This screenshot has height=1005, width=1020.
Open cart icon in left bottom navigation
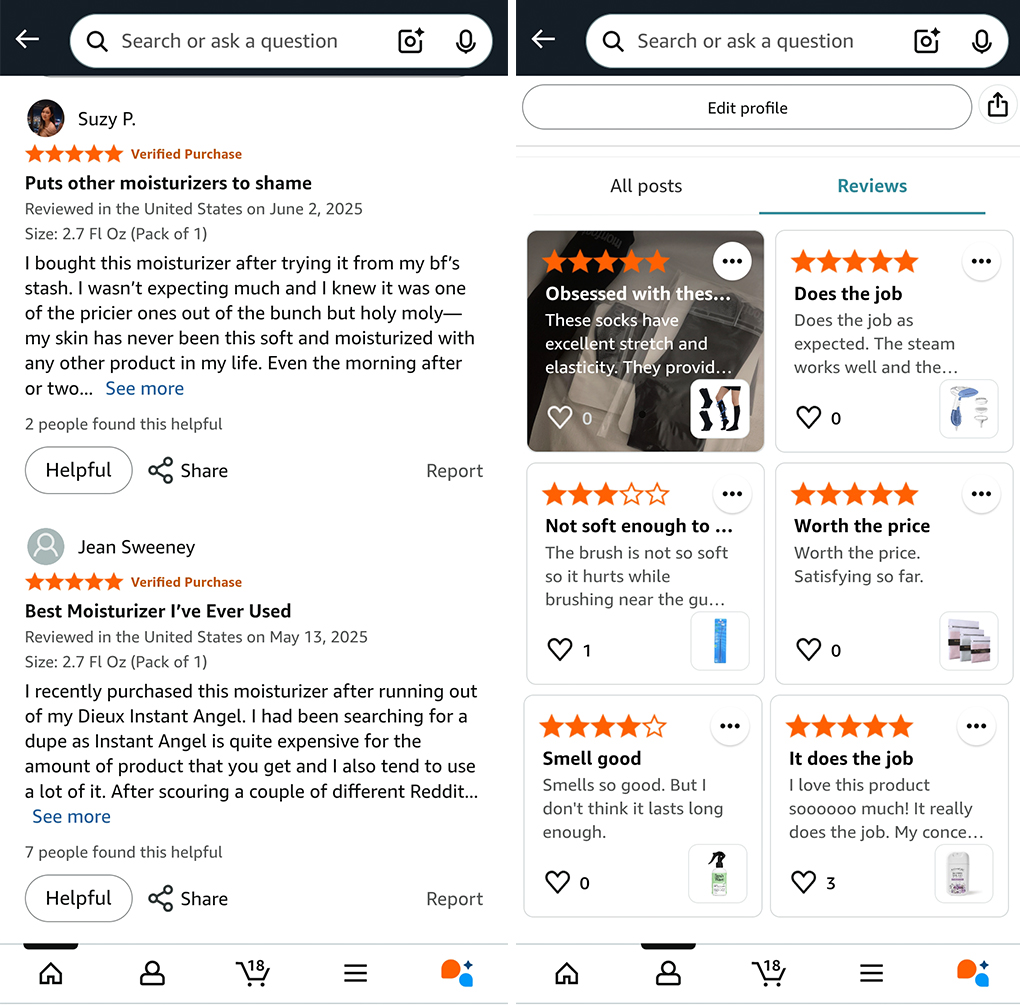coord(253,972)
